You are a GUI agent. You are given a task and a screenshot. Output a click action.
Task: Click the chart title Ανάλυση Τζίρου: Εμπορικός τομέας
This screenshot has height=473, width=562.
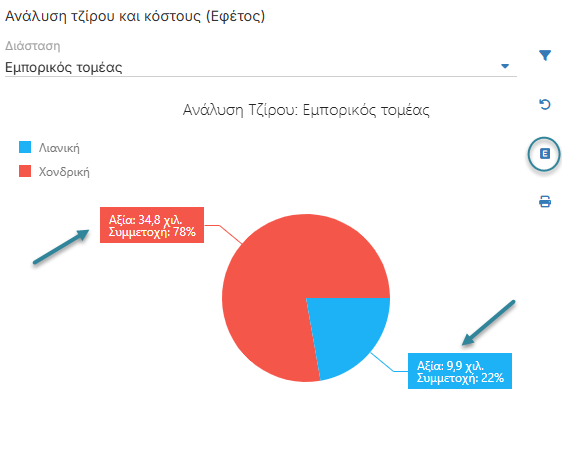coord(306,110)
